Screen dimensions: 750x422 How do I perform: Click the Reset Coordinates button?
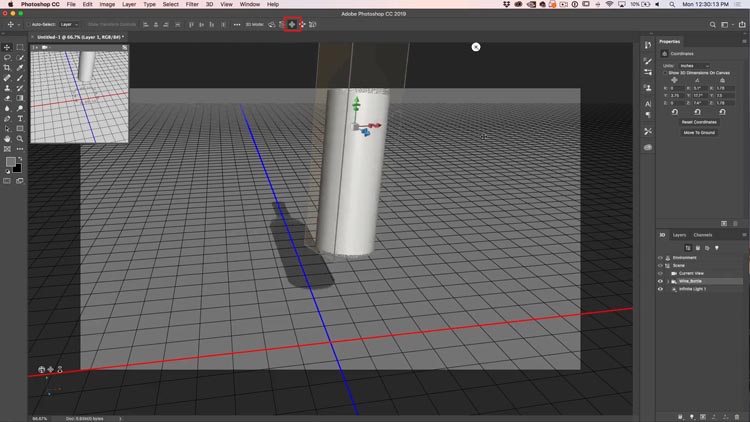(x=699, y=122)
